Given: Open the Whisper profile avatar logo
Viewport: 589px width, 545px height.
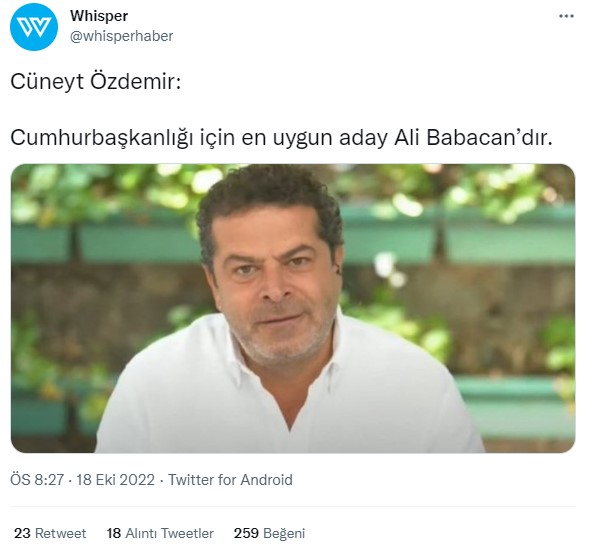Looking at the screenshot, I should point(34,27).
